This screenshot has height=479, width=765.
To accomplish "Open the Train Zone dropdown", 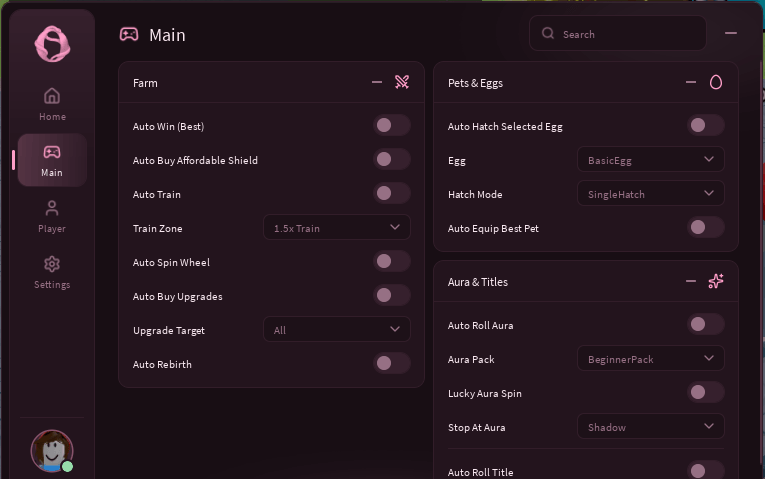I will click(x=337, y=227).
